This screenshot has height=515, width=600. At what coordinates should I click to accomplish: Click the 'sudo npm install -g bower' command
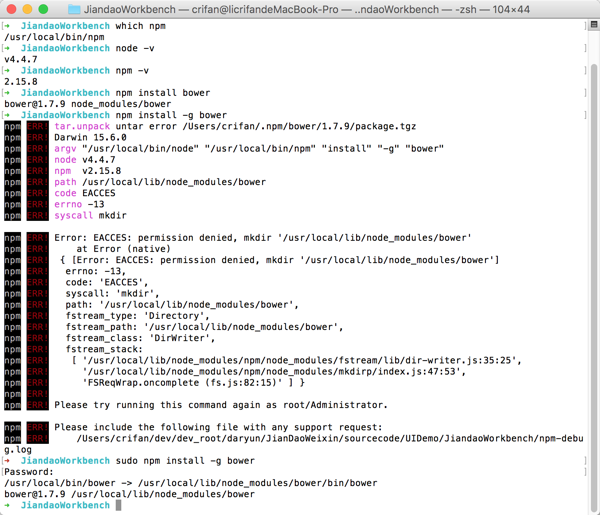[185, 461]
